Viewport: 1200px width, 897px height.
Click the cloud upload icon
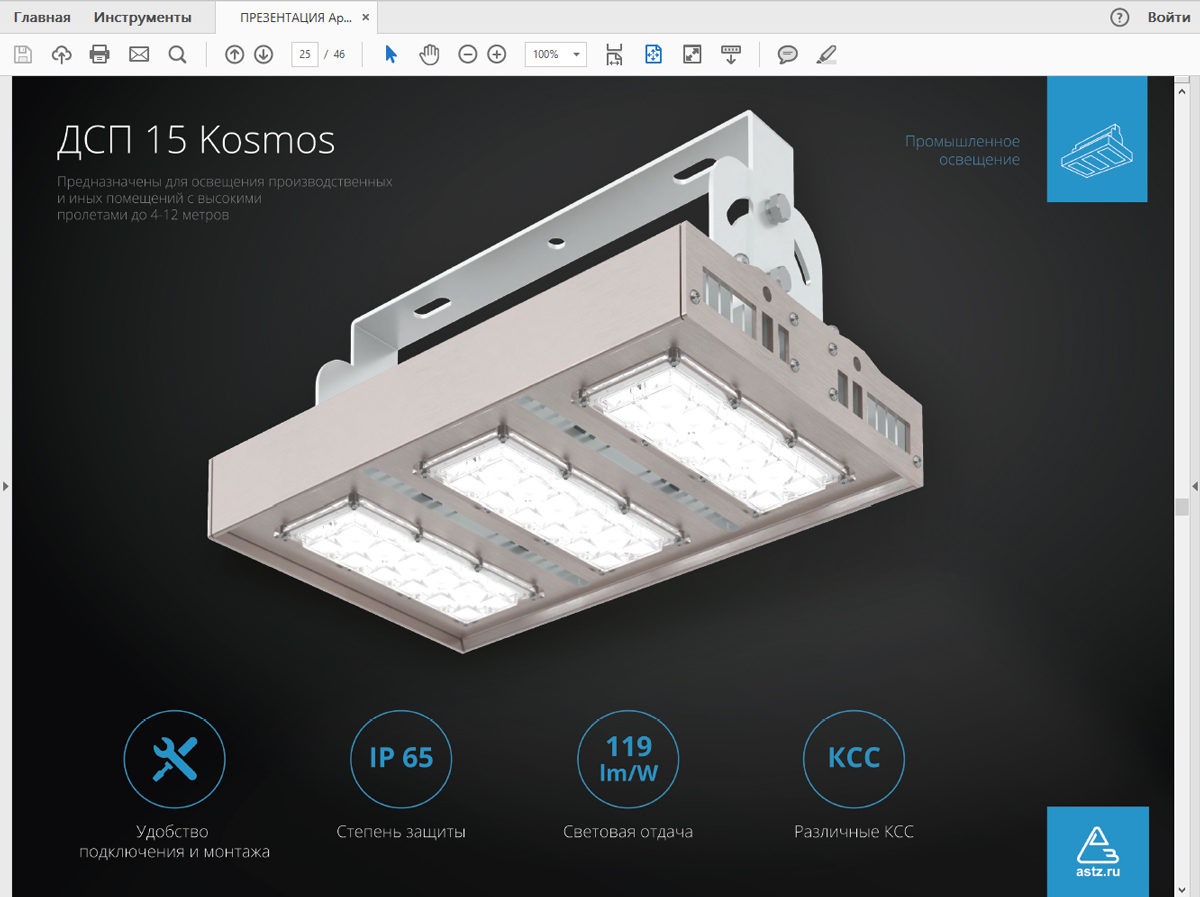tap(62, 55)
